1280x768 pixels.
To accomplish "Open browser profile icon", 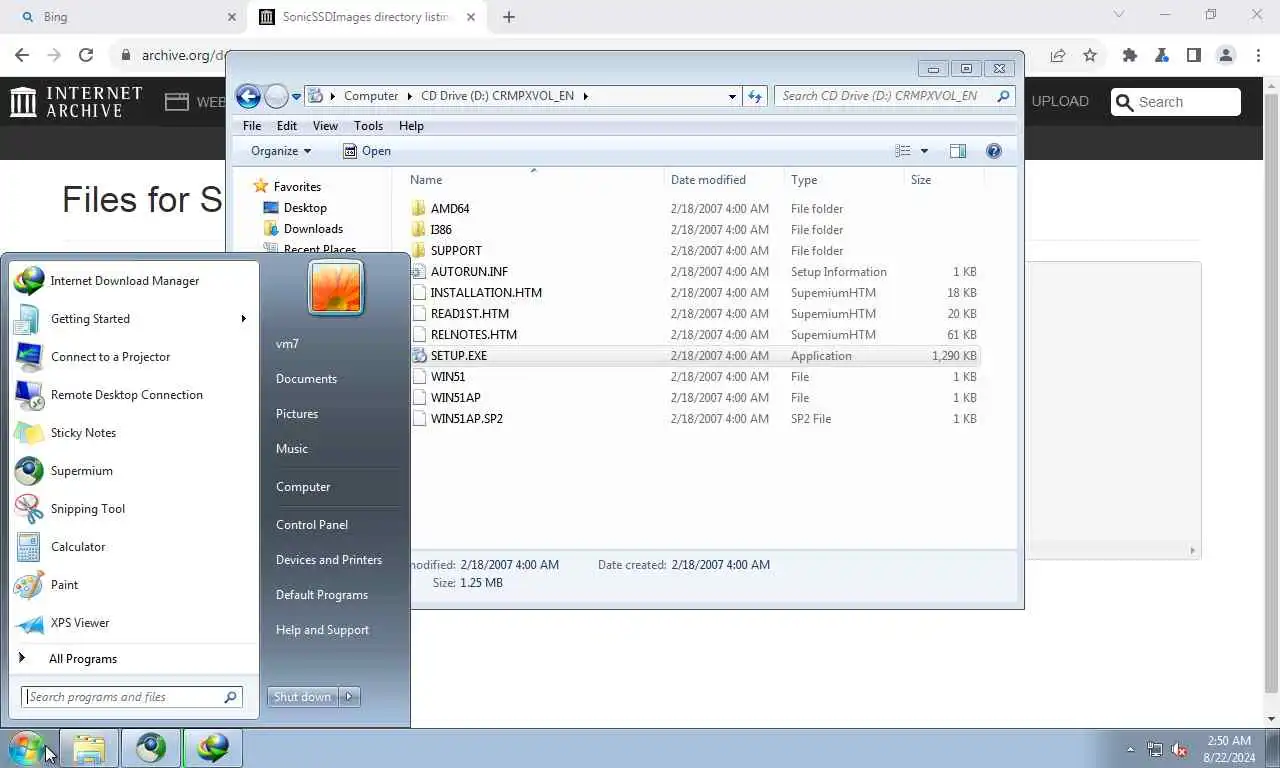I will 1226,56.
